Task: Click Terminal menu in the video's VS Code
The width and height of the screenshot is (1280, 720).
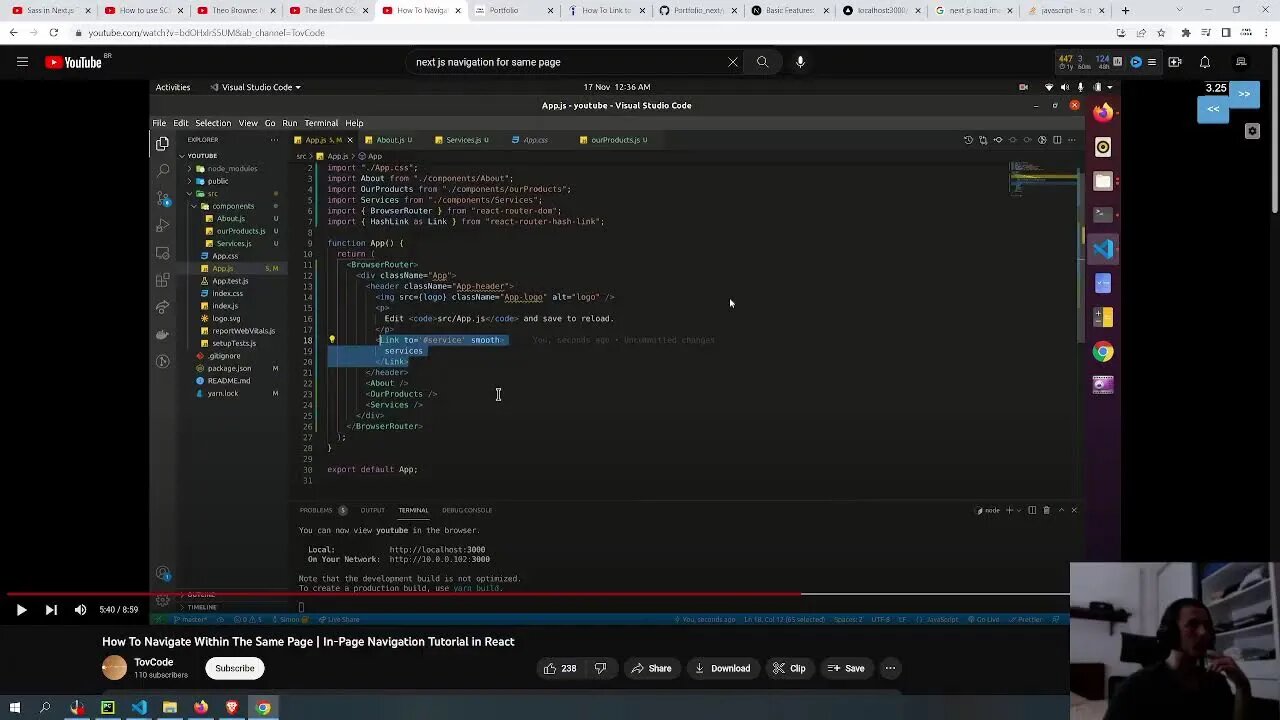Action: 321,123
